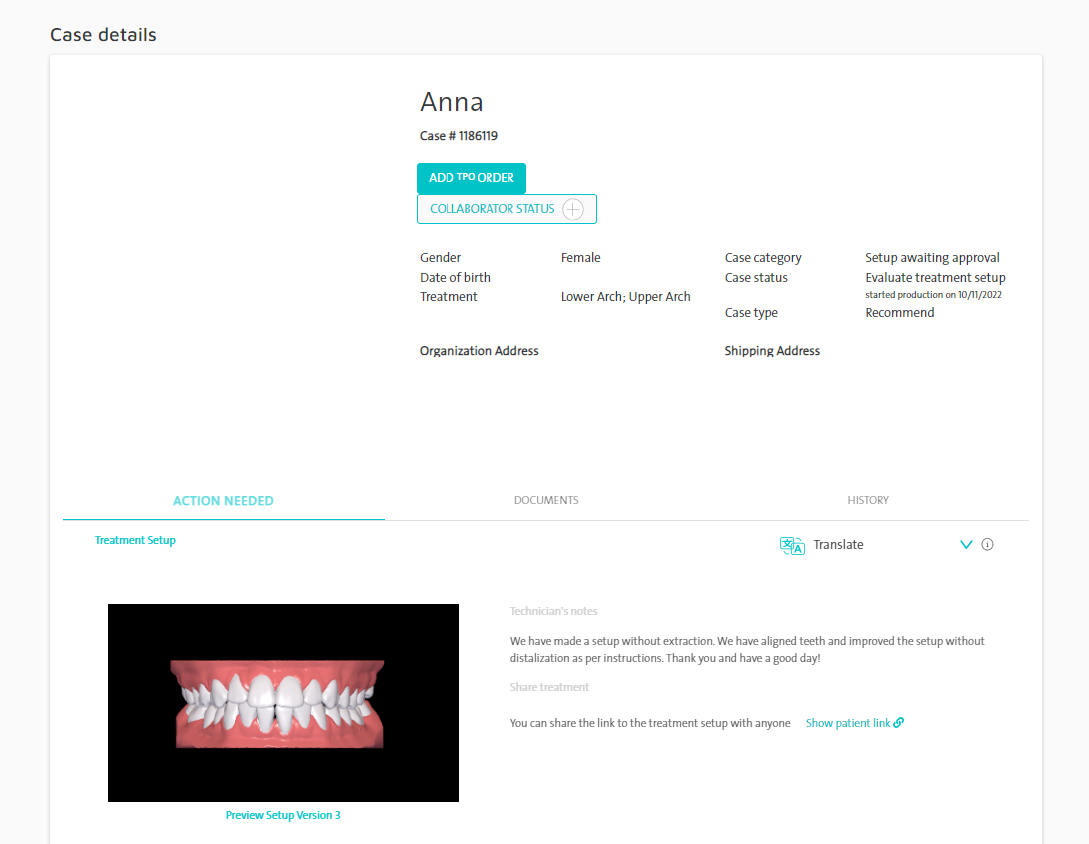
Task: Click the plus icon in Collaborator Status
Action: (x=573, y=209)
